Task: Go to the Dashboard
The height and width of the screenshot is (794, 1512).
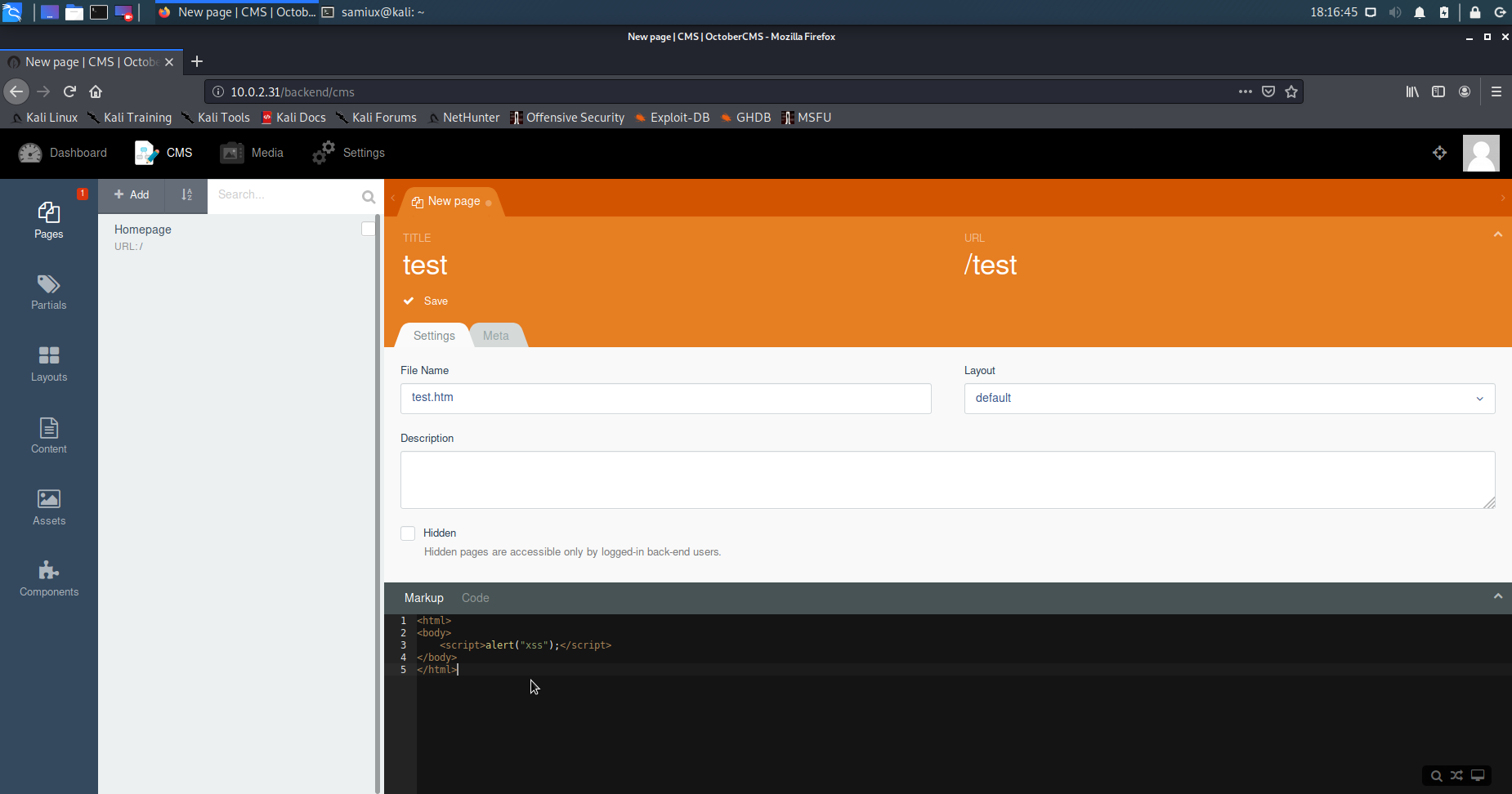Action: point(63,153)
